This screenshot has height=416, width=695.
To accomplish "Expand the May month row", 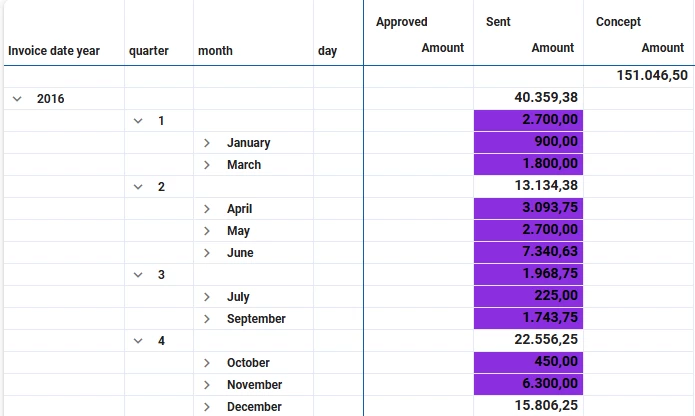I will pos(207,231).
